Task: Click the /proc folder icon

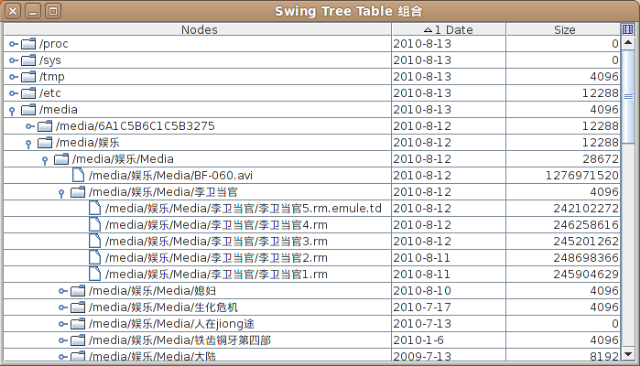Action: tap(29, 44)
